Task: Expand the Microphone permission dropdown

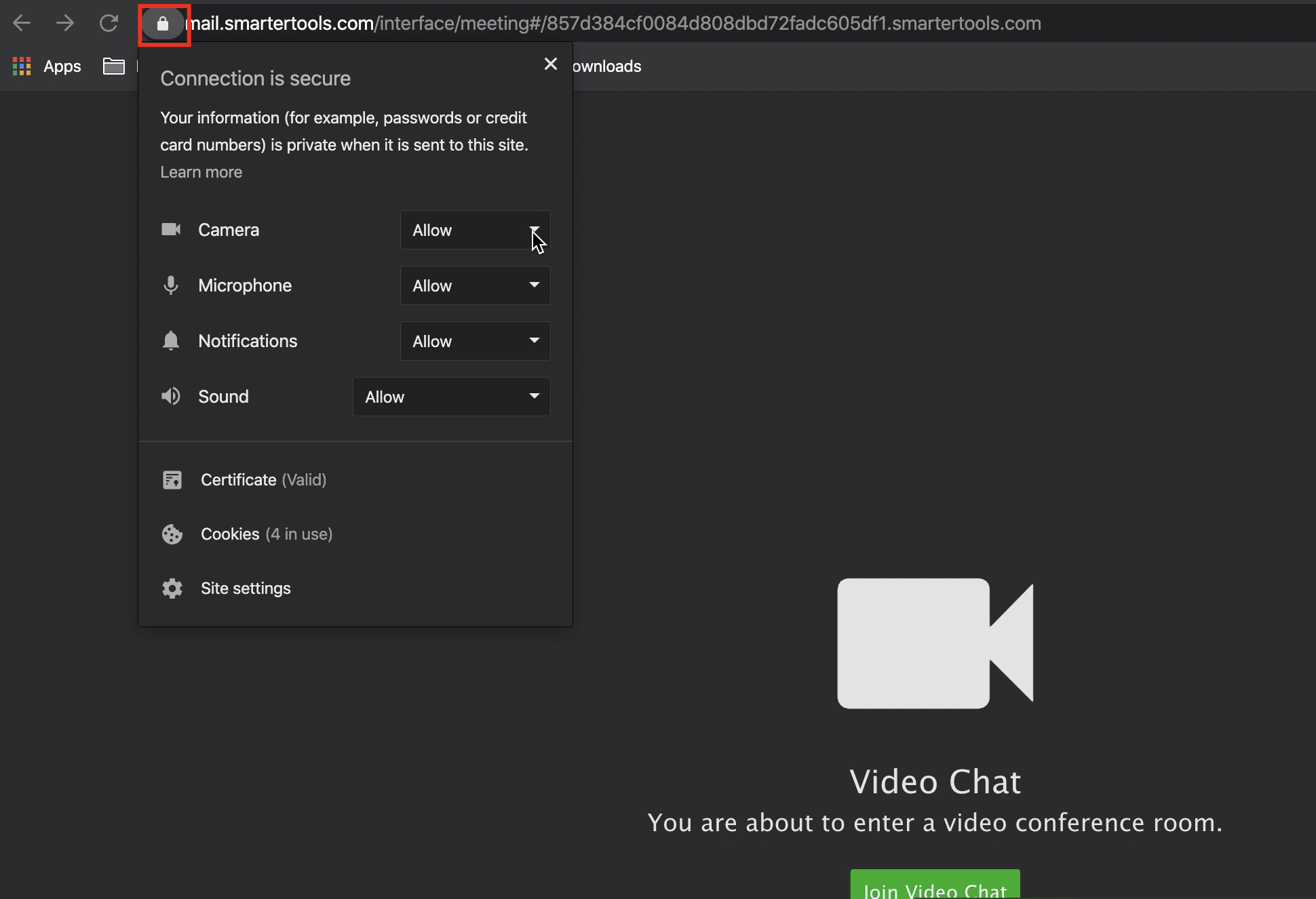Action: coord(475,285)
